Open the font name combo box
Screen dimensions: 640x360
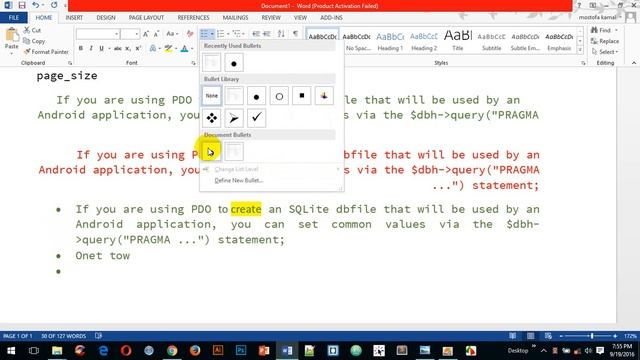98,34
